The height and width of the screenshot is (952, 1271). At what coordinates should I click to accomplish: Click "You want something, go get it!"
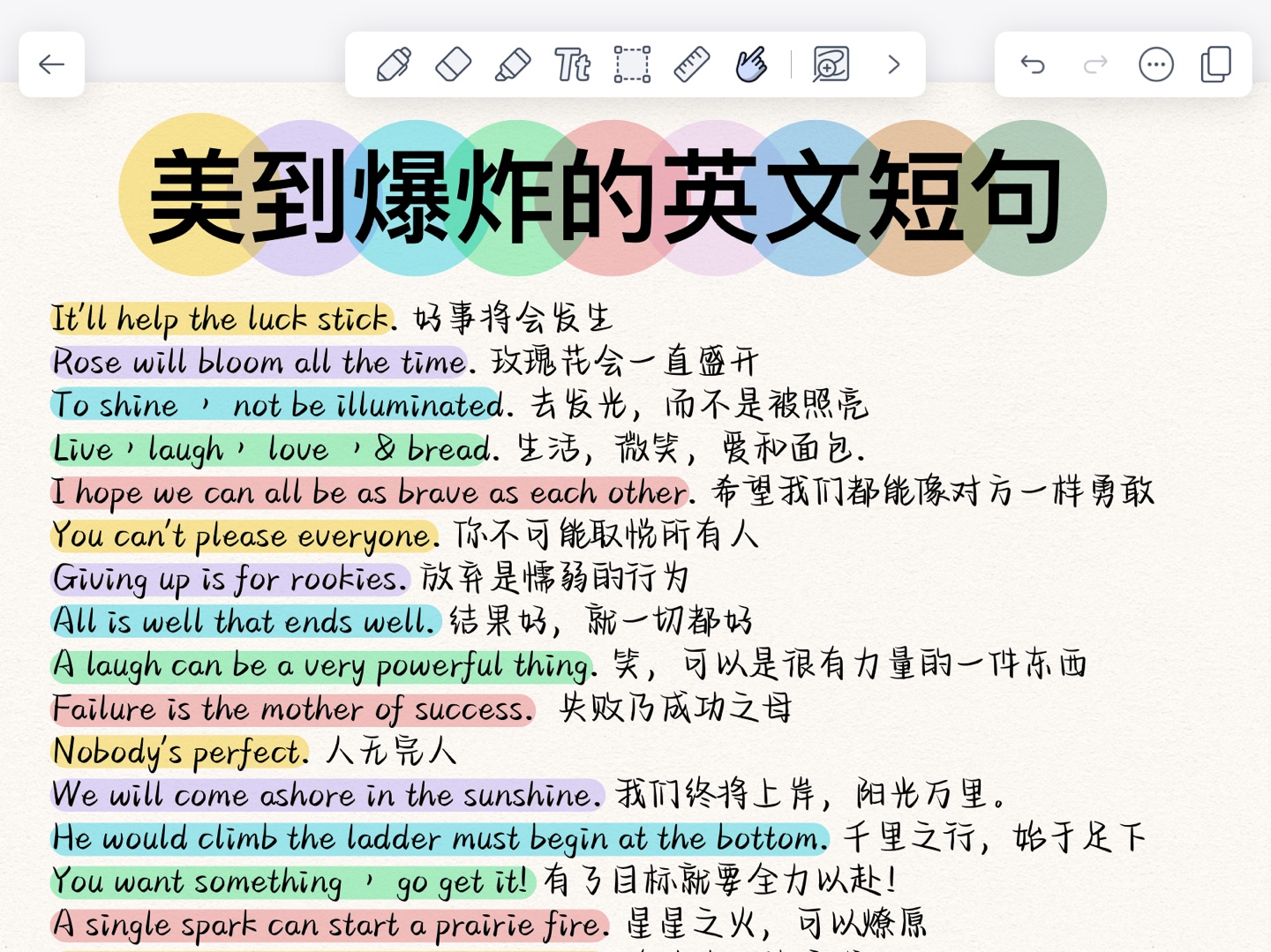pos(292,881)
